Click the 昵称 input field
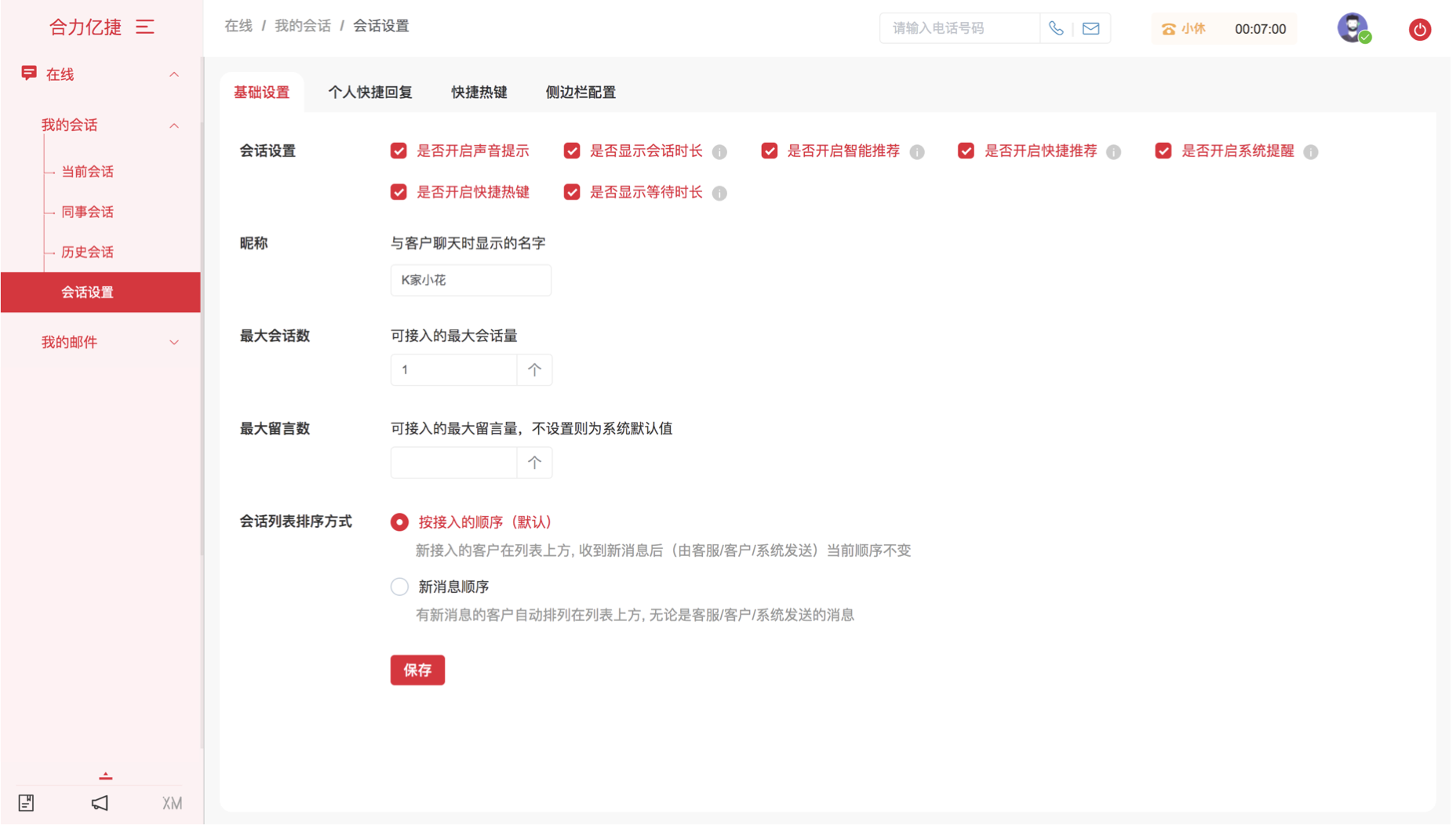1456x825 pixels. click(x=472, y=281)
